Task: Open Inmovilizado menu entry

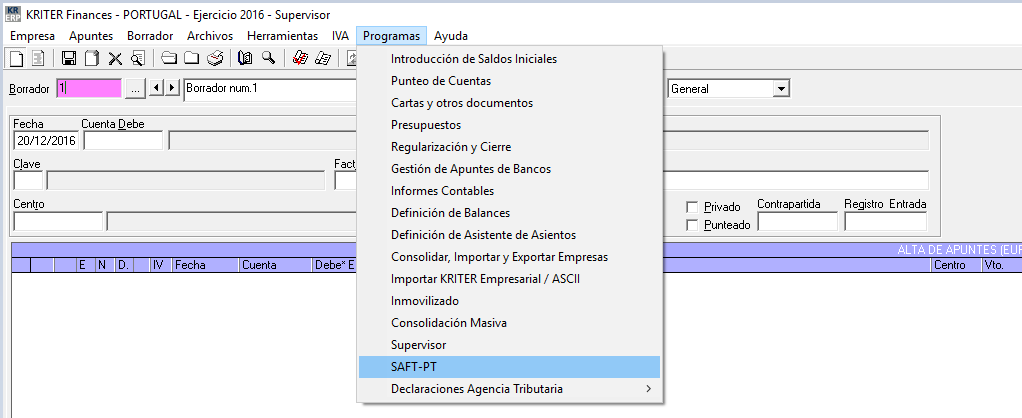Action: coord(509,301)
